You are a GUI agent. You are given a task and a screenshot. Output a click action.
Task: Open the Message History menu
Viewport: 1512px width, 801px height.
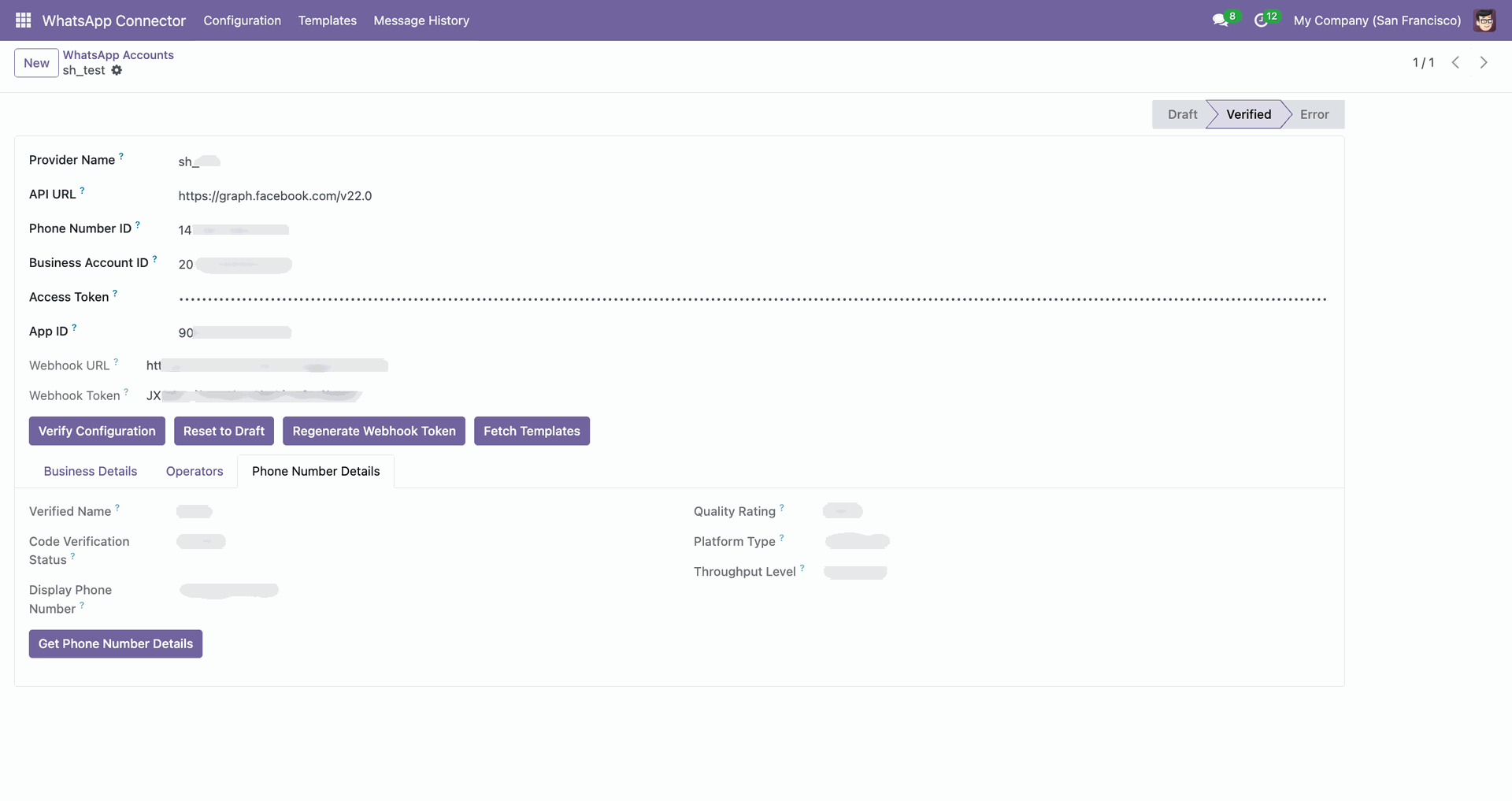[421, 20]
